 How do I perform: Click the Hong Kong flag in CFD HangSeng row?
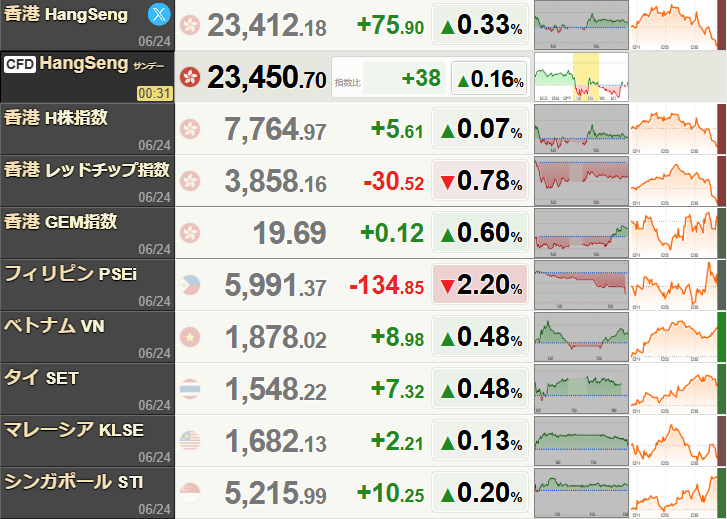tap(190, 77)
